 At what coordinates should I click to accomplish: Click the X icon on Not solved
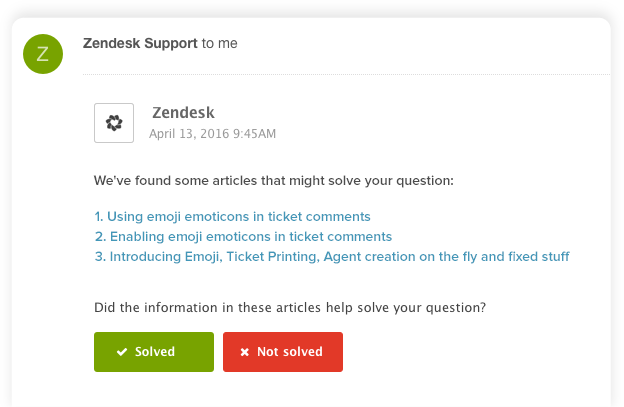click(244, 352)
